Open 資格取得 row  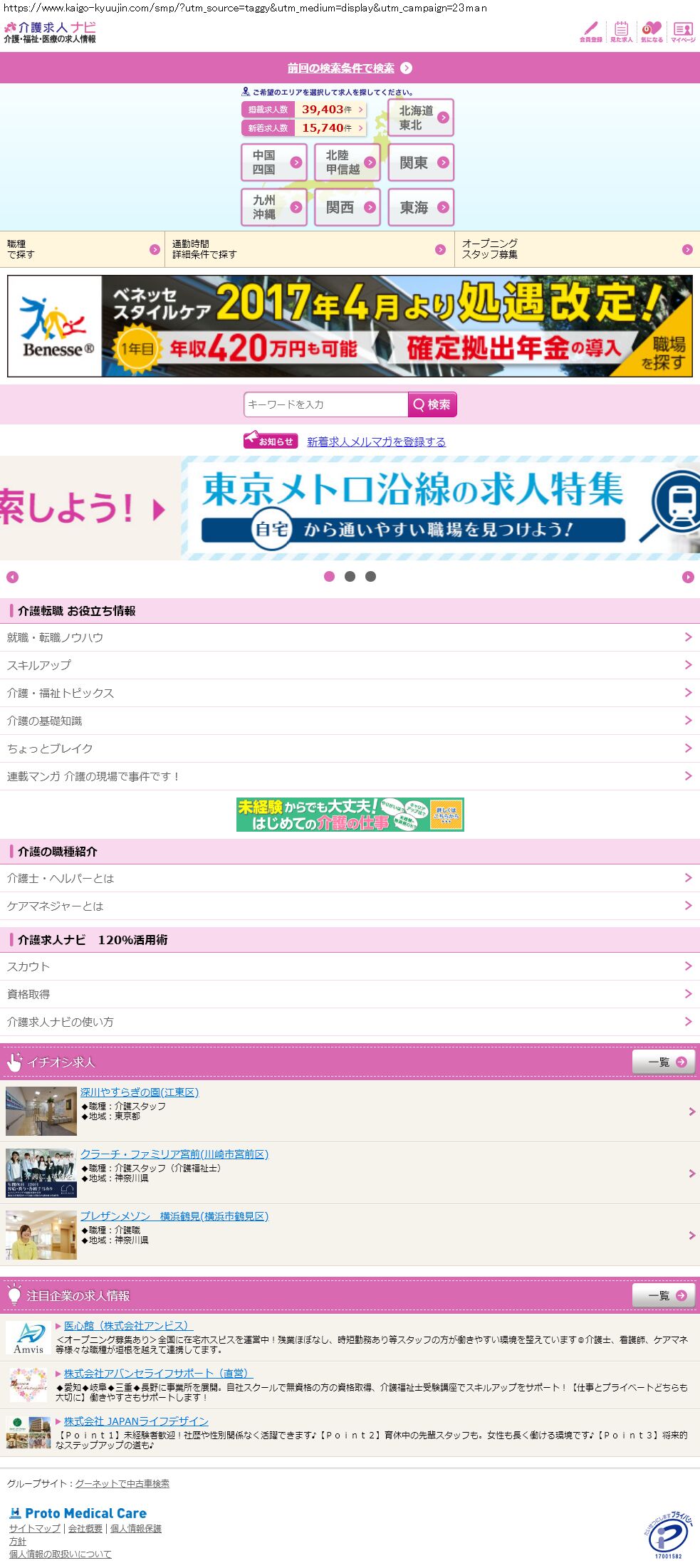coord(350,994)
